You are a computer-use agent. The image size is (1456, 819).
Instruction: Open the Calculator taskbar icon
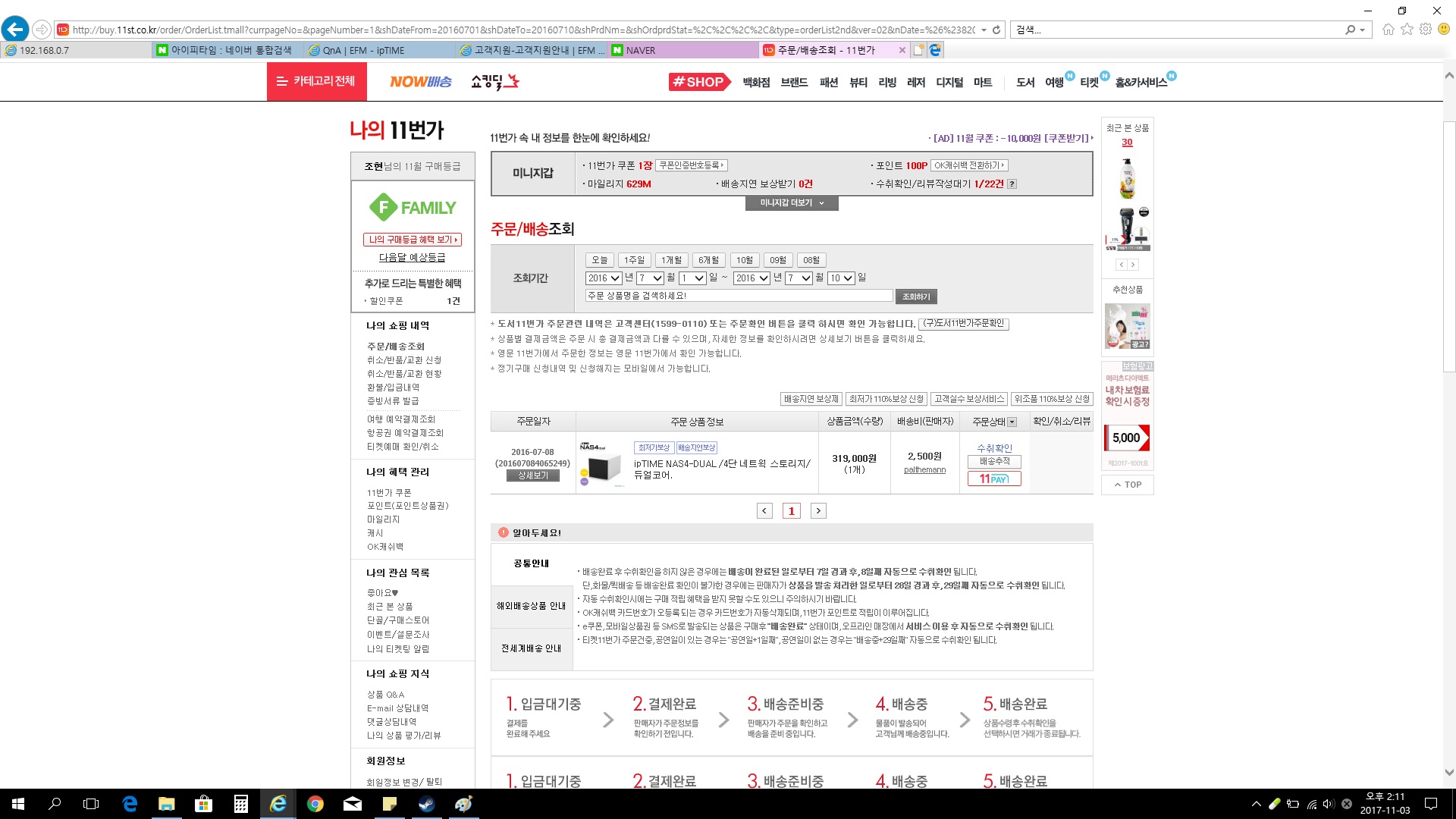(x=241, y=804)
